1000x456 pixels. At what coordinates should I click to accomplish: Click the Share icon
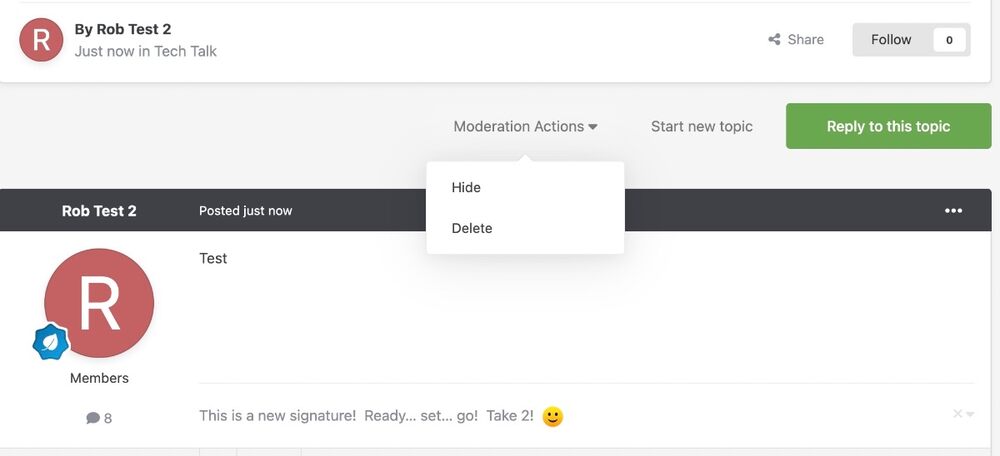[x=774, y=40]
